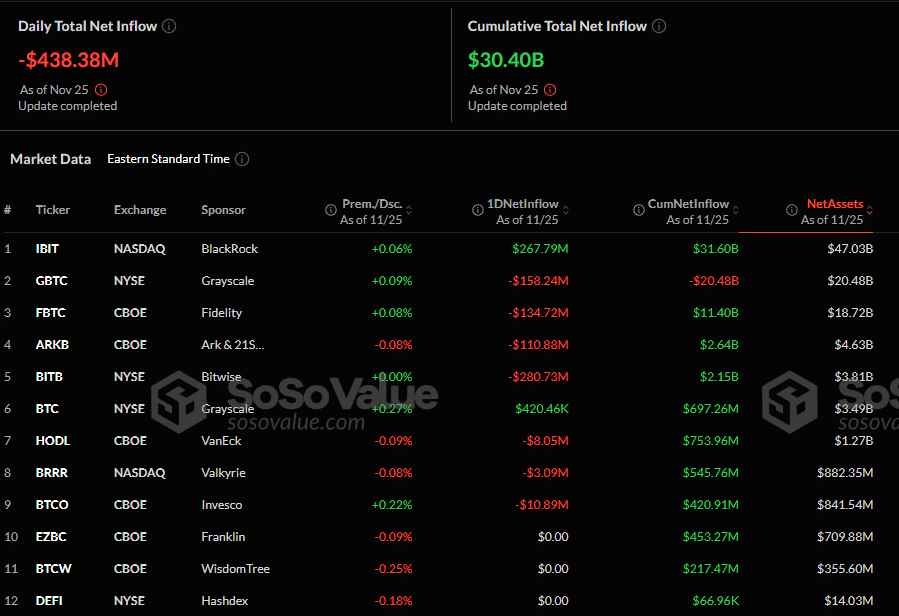Open the BTCO ticker

[x=52, y=505]
